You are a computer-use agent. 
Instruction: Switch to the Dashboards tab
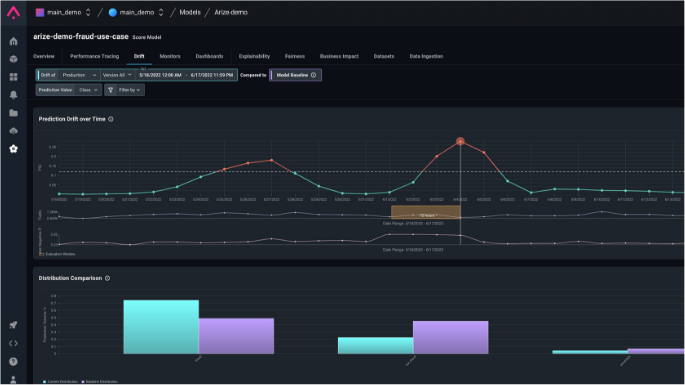point(209,56)
